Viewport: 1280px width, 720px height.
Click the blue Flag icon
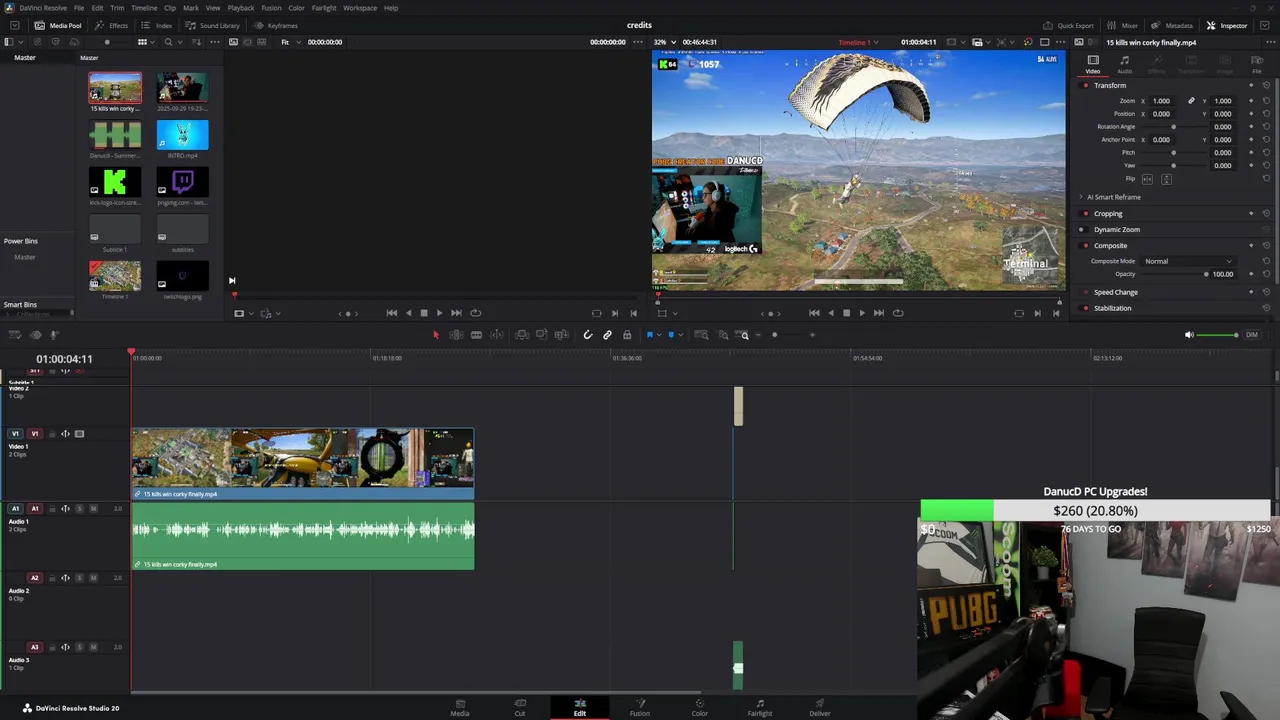coord(650,335)
